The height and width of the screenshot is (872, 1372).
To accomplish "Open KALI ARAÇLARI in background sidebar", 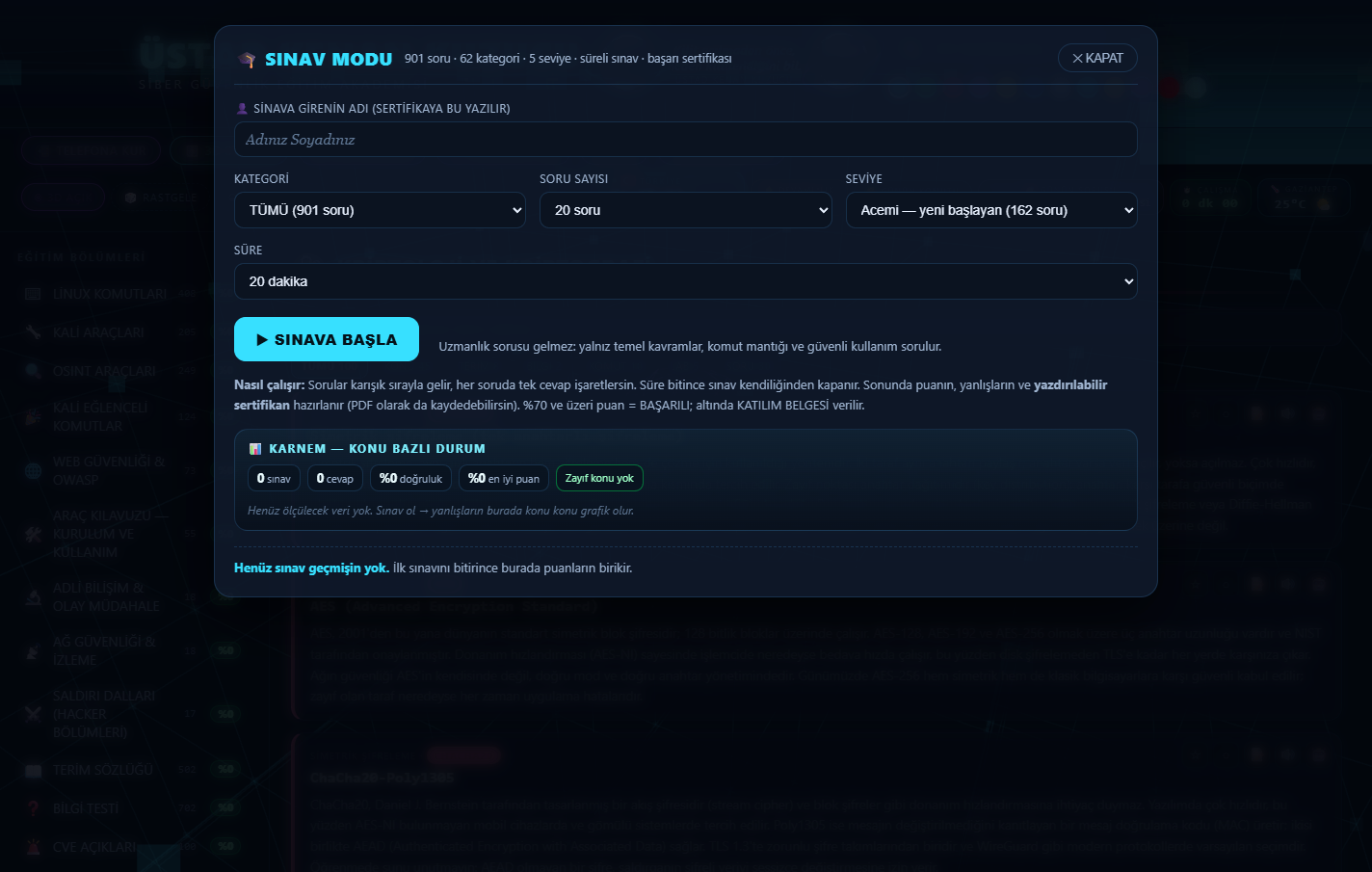I will pyautogui.click(x=98, y=332).
